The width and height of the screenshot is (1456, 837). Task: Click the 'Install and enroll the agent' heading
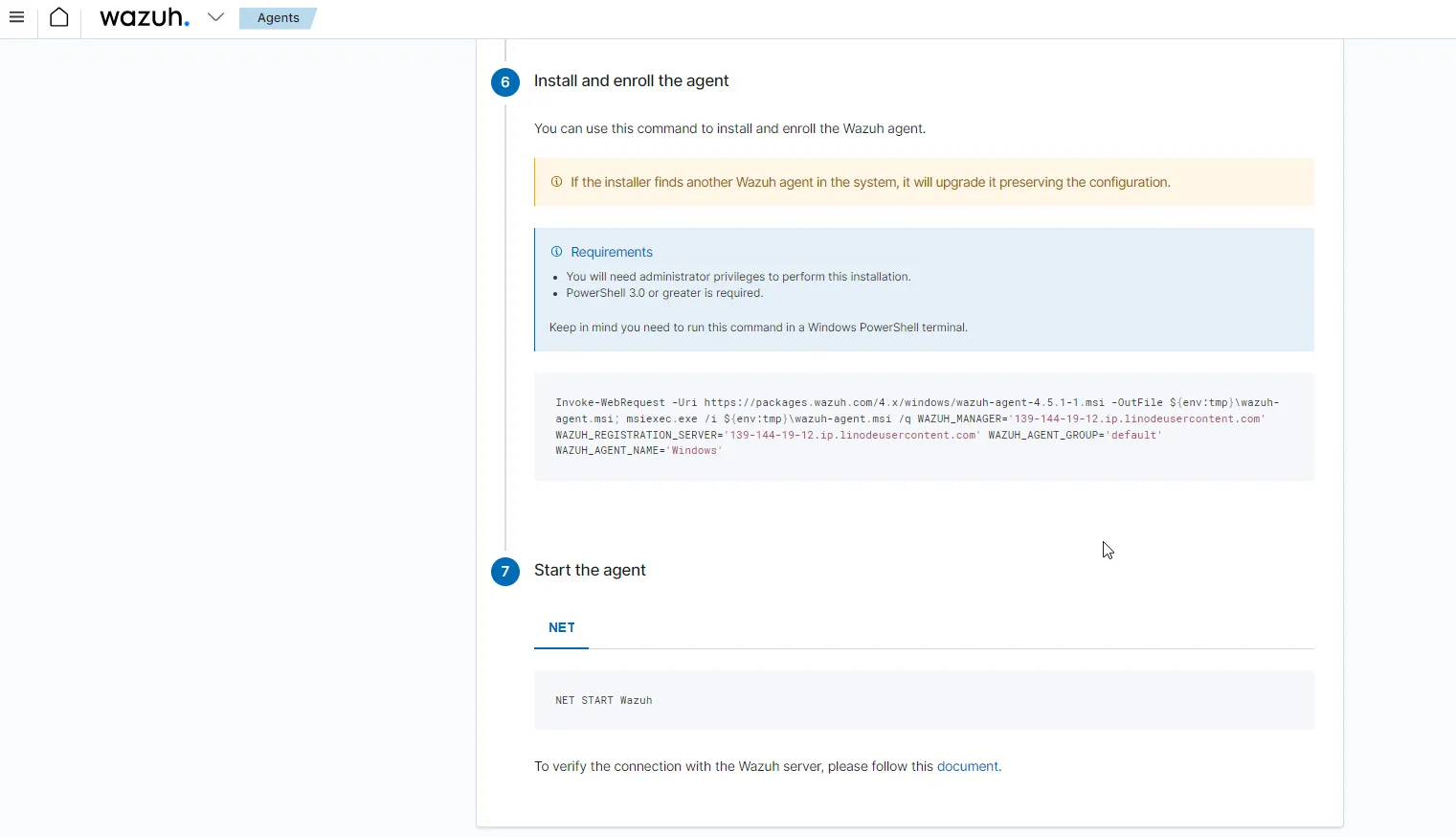point(631,81)
